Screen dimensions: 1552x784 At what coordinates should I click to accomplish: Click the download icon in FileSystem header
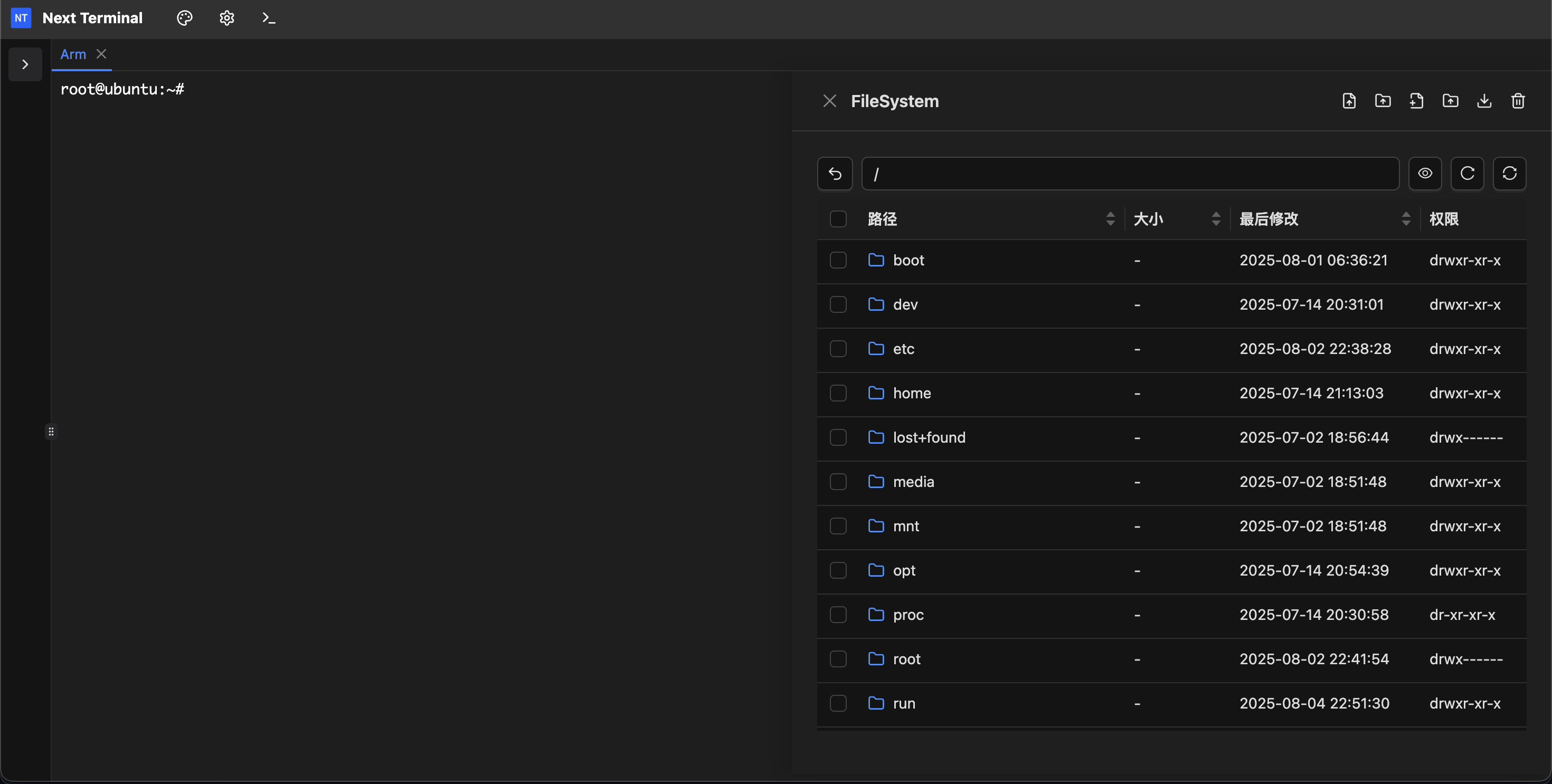[1484, 101]
